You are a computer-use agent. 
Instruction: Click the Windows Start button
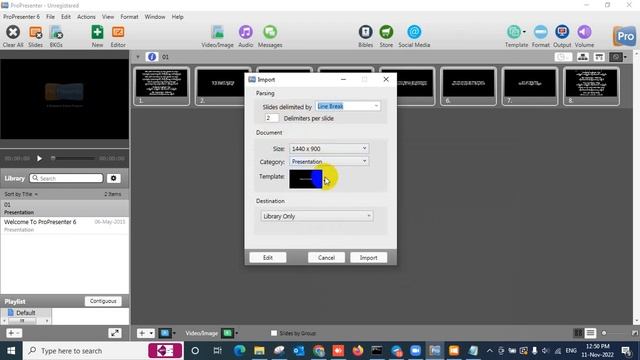click(11, 351)
